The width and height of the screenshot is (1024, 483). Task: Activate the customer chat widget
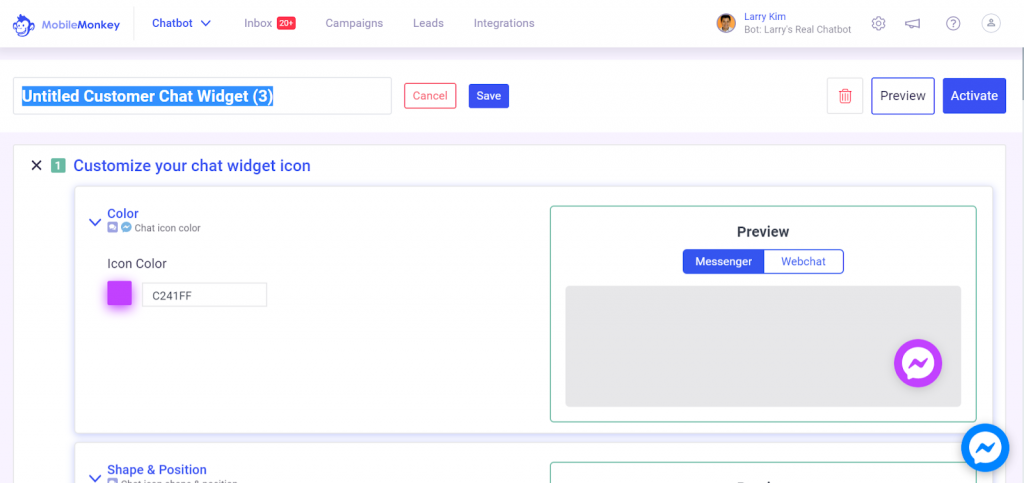tap(974, 96)
